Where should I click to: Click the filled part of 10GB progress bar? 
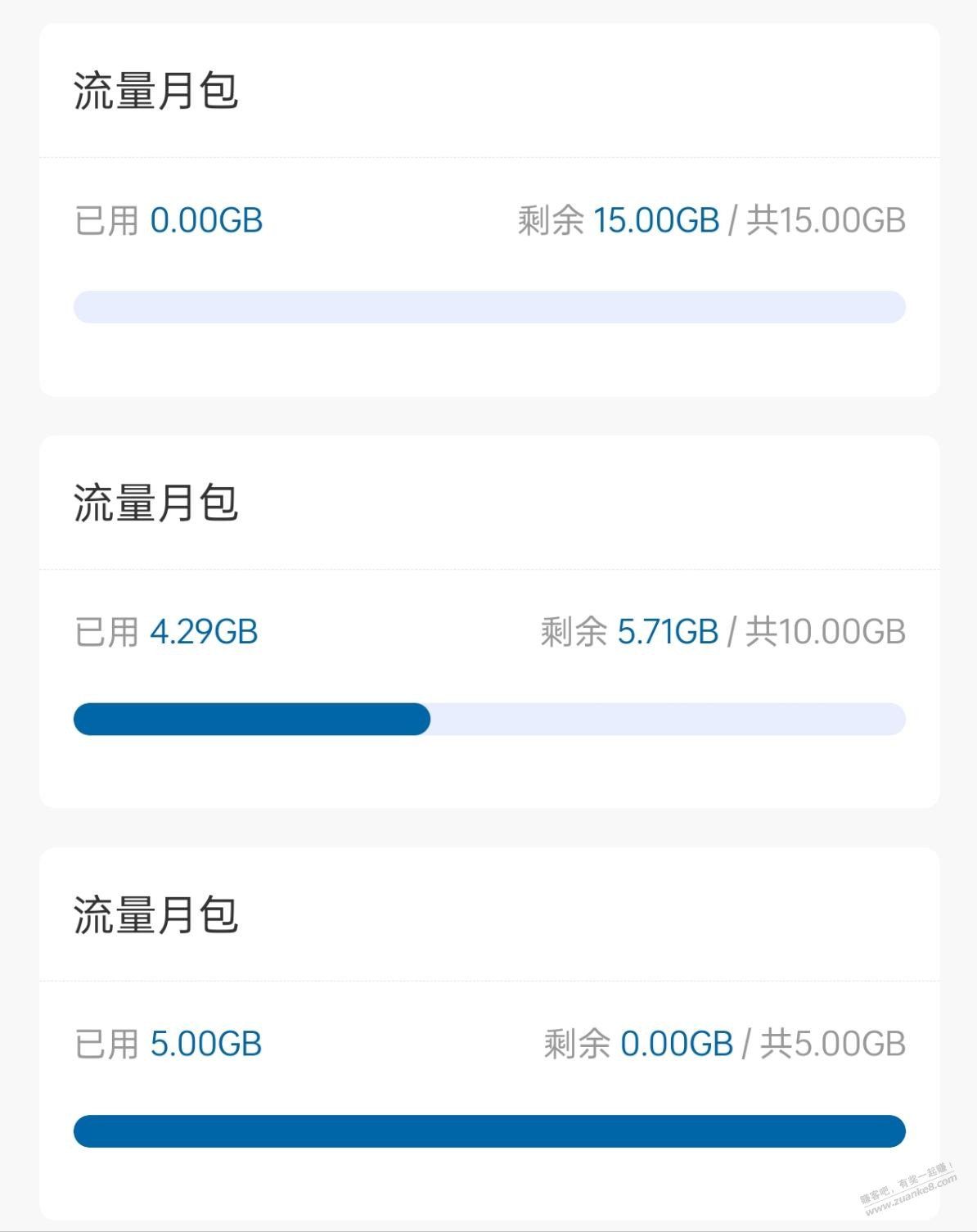[x=252, y=719]
